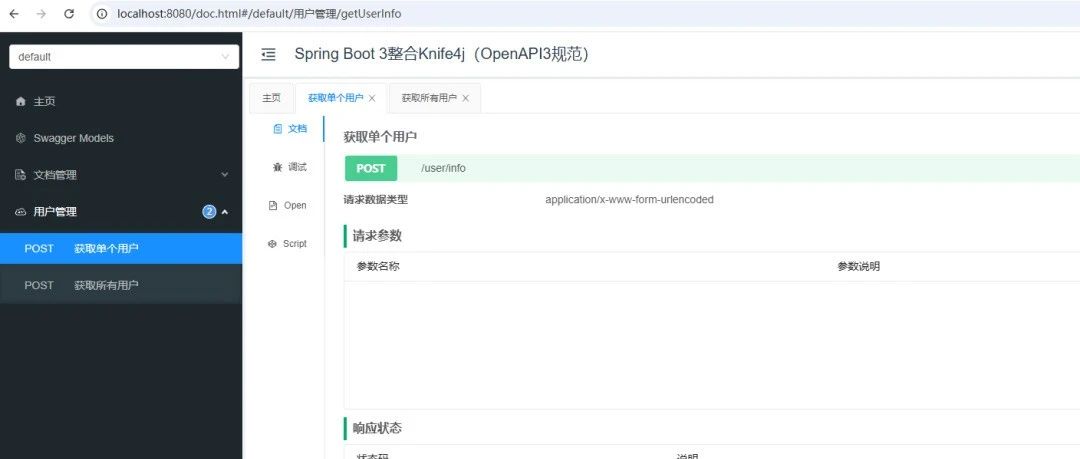Click the home icon beside 主页
The width and height of the screenshot is (1080, 459).
[20, 101]
